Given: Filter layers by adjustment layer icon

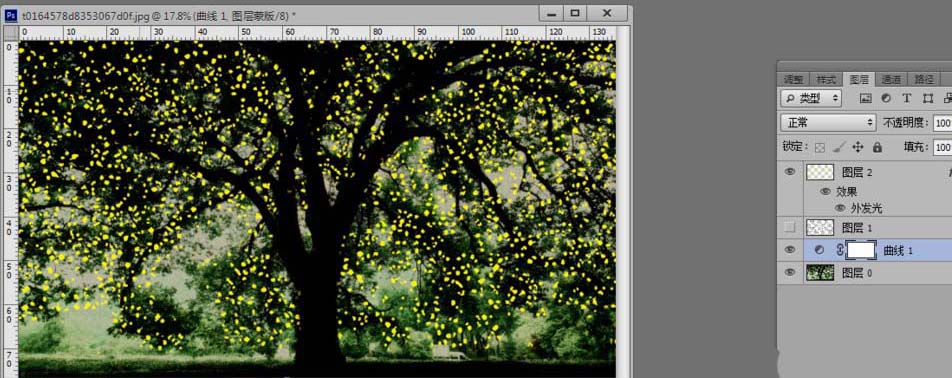Looking at the screenshot, I should pyautogui.click(x=886, y=98).
